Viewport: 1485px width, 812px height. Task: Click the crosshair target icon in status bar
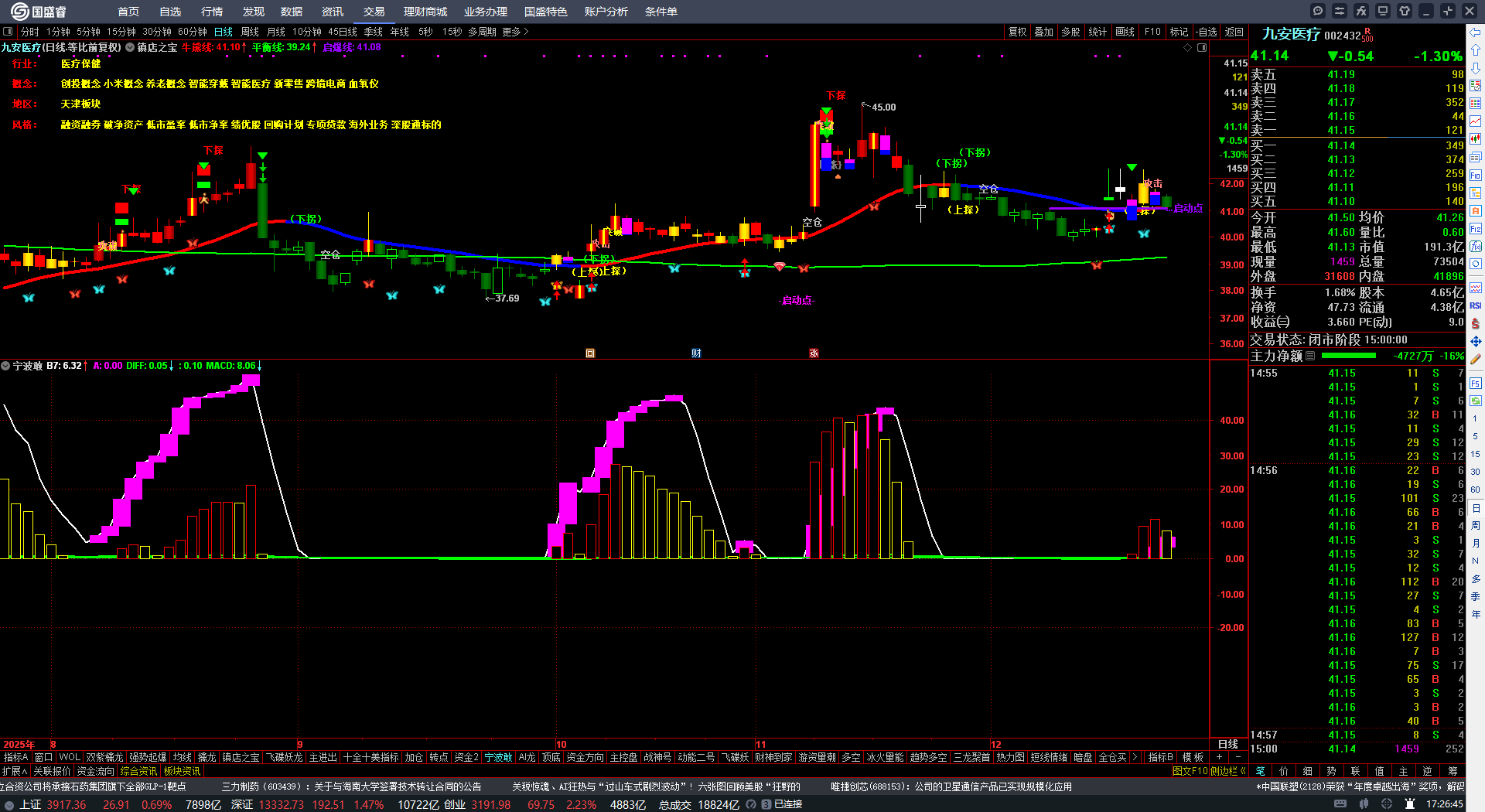tap(1387, 804)
